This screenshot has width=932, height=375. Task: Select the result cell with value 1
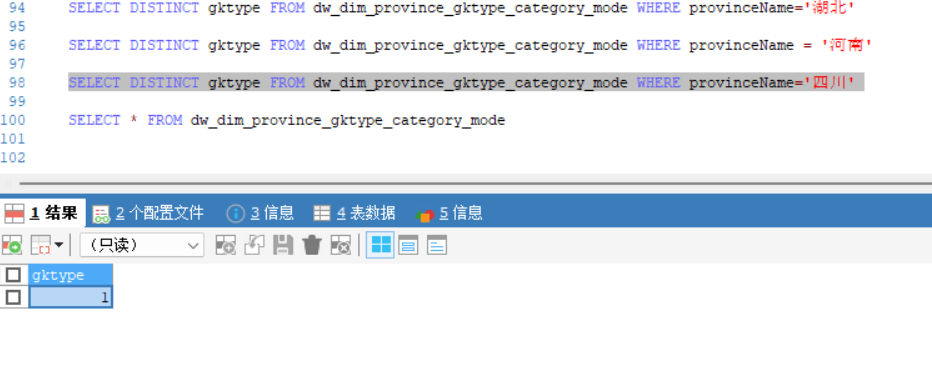(70, 297)
